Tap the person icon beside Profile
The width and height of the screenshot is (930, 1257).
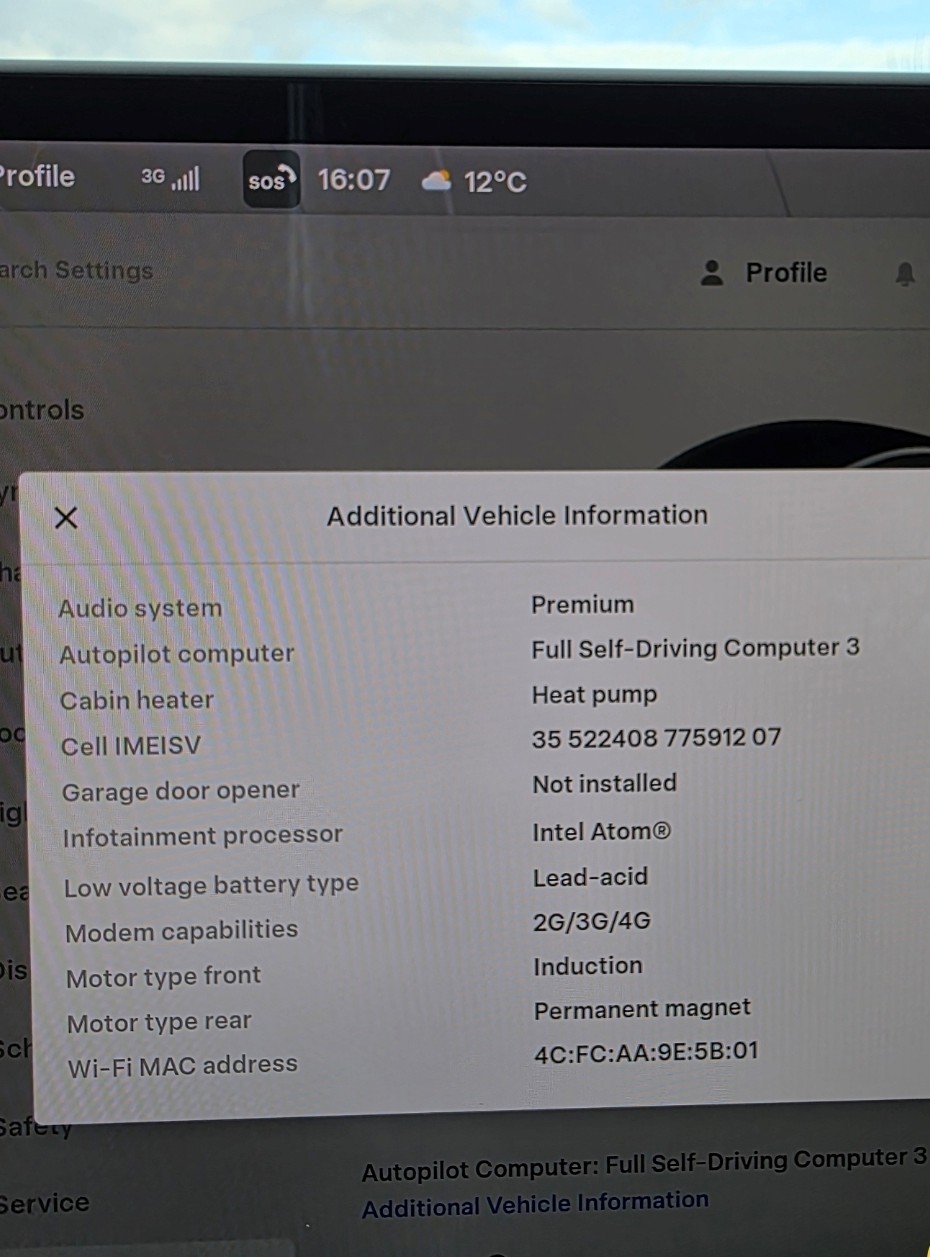point(712,273)
